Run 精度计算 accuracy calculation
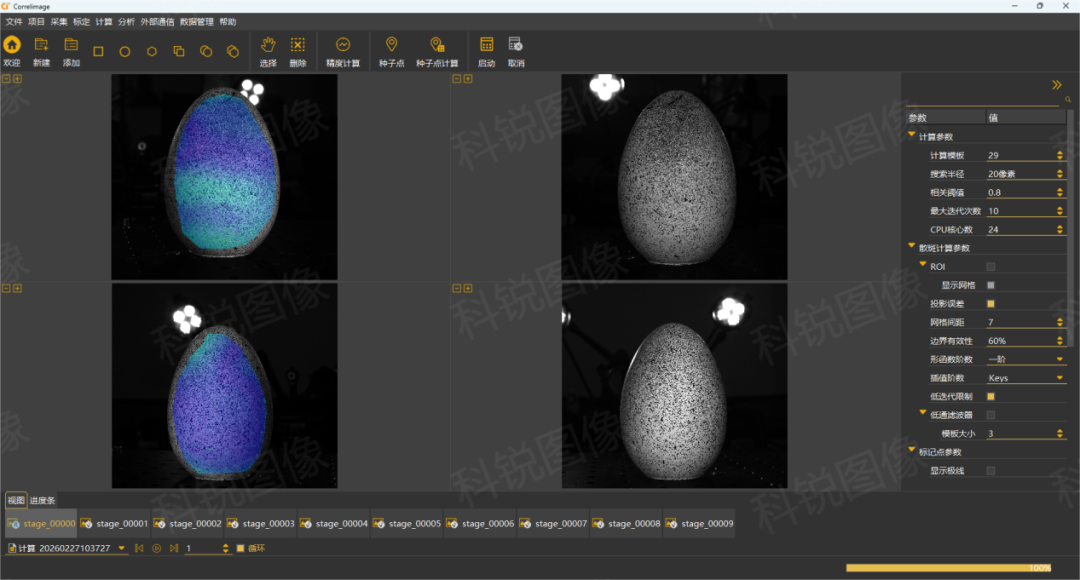This screenshot has height=580, width=1080. click(x=343, y=45)
